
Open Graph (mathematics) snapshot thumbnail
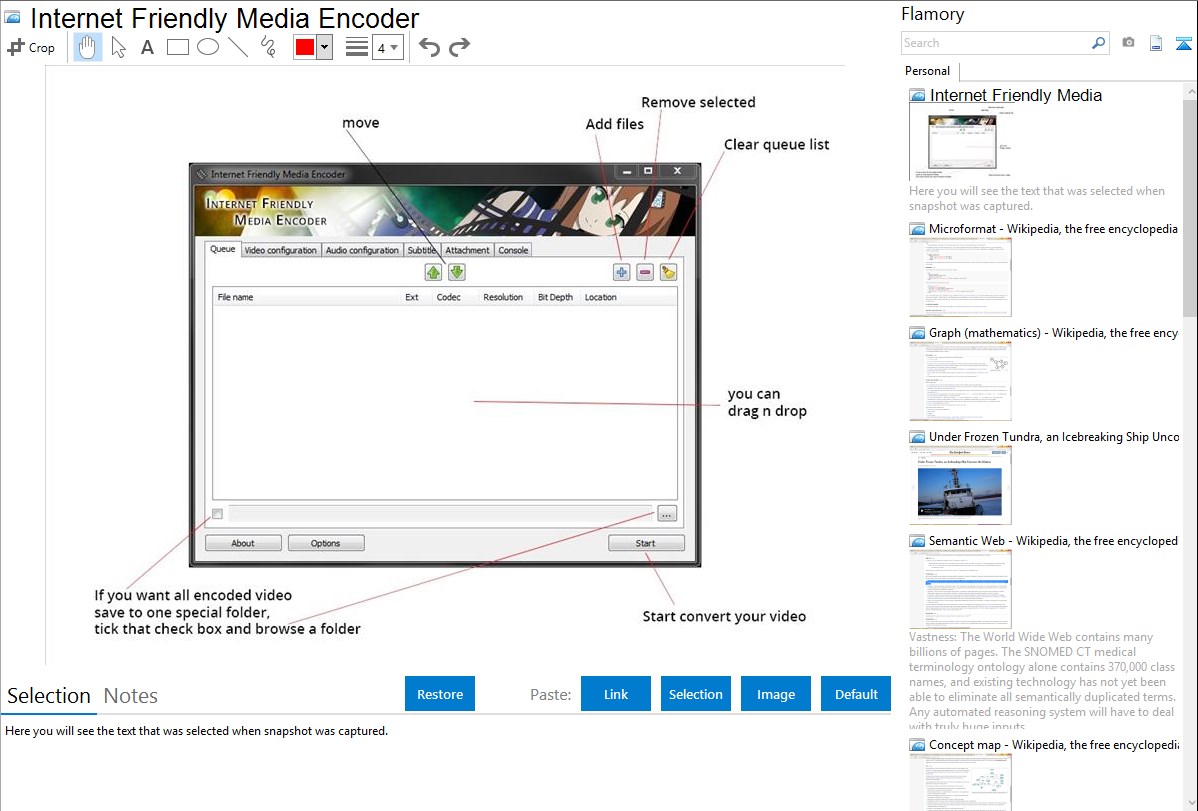(960, 381)
